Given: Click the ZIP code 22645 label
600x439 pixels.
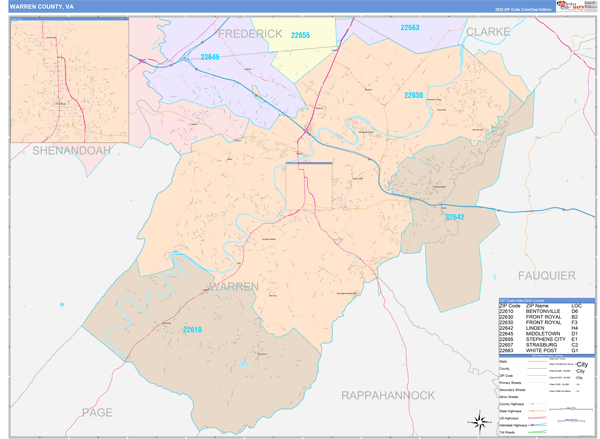Looking at the screenshot, I should pyautogui.click(x=209, y=58).
